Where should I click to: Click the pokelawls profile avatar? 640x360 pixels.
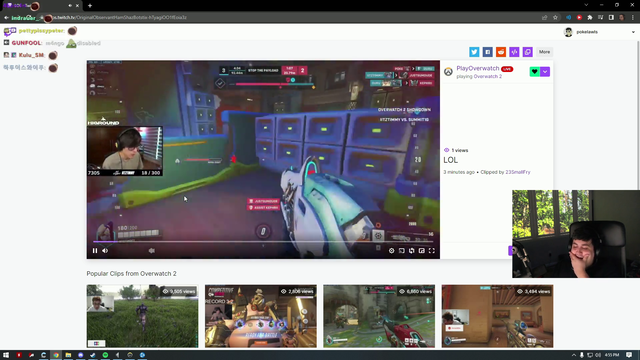tap(568, 32)
